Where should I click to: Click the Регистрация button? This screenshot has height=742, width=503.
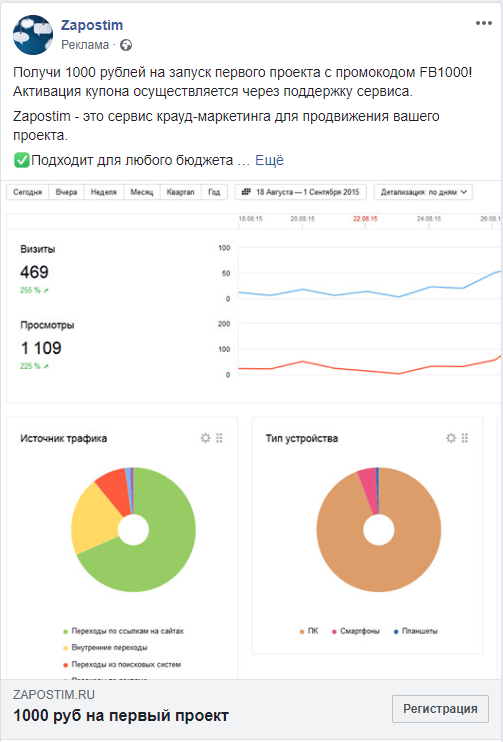440,708
